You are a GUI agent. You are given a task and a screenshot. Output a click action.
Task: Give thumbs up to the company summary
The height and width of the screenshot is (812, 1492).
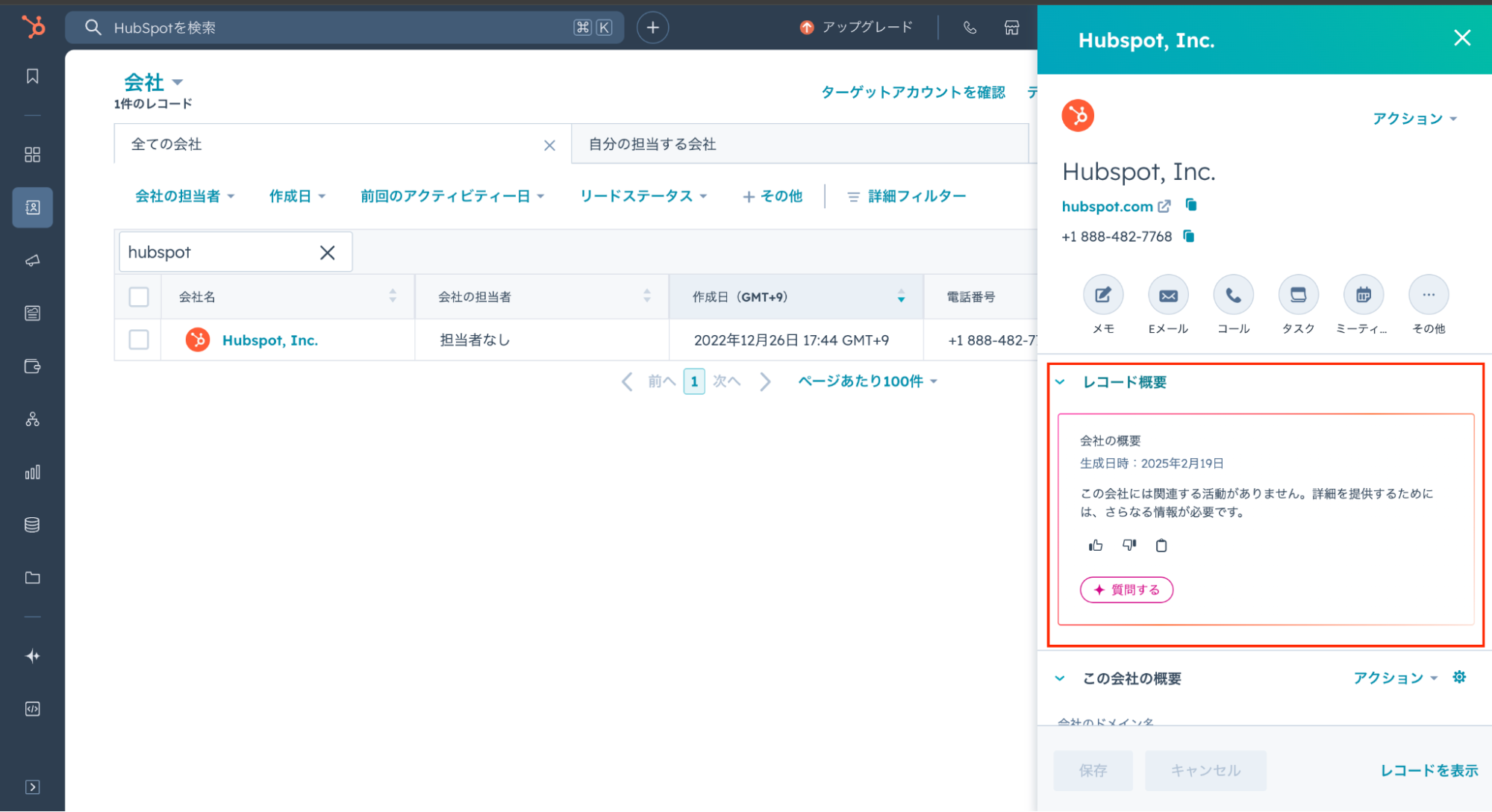1096,546
